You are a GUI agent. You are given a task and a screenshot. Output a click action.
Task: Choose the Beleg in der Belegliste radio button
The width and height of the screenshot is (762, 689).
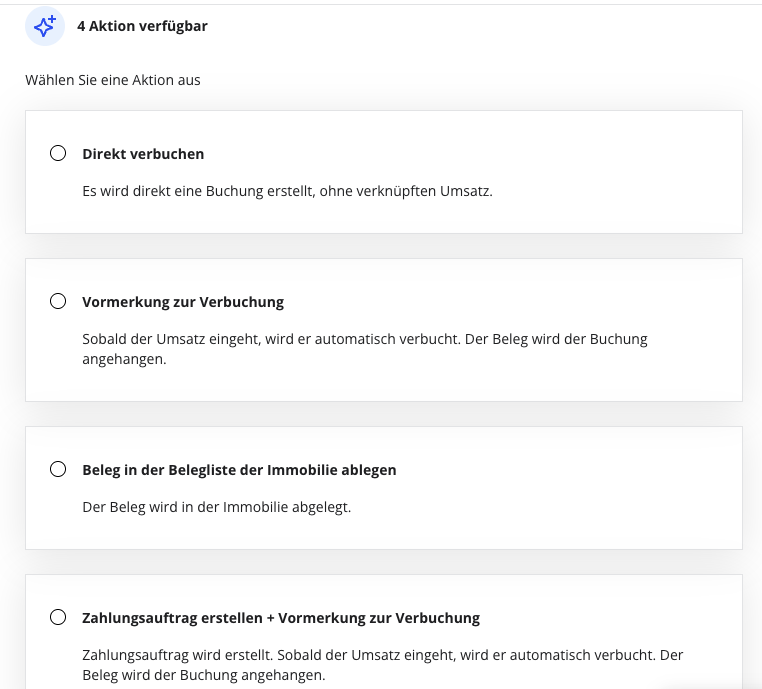coord(58,469)
